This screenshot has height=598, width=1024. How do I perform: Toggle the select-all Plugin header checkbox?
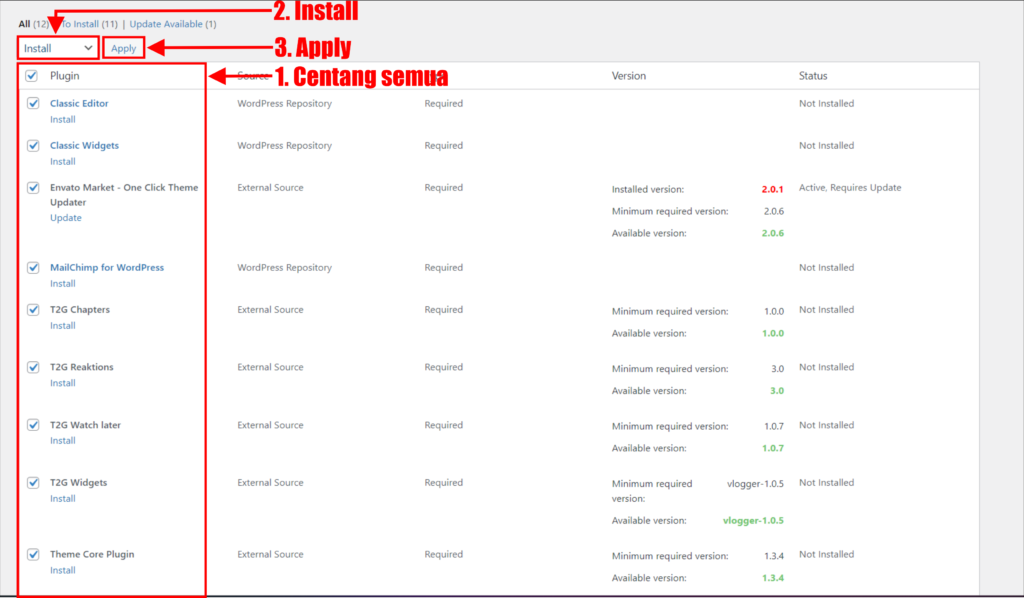click(32, 76)
